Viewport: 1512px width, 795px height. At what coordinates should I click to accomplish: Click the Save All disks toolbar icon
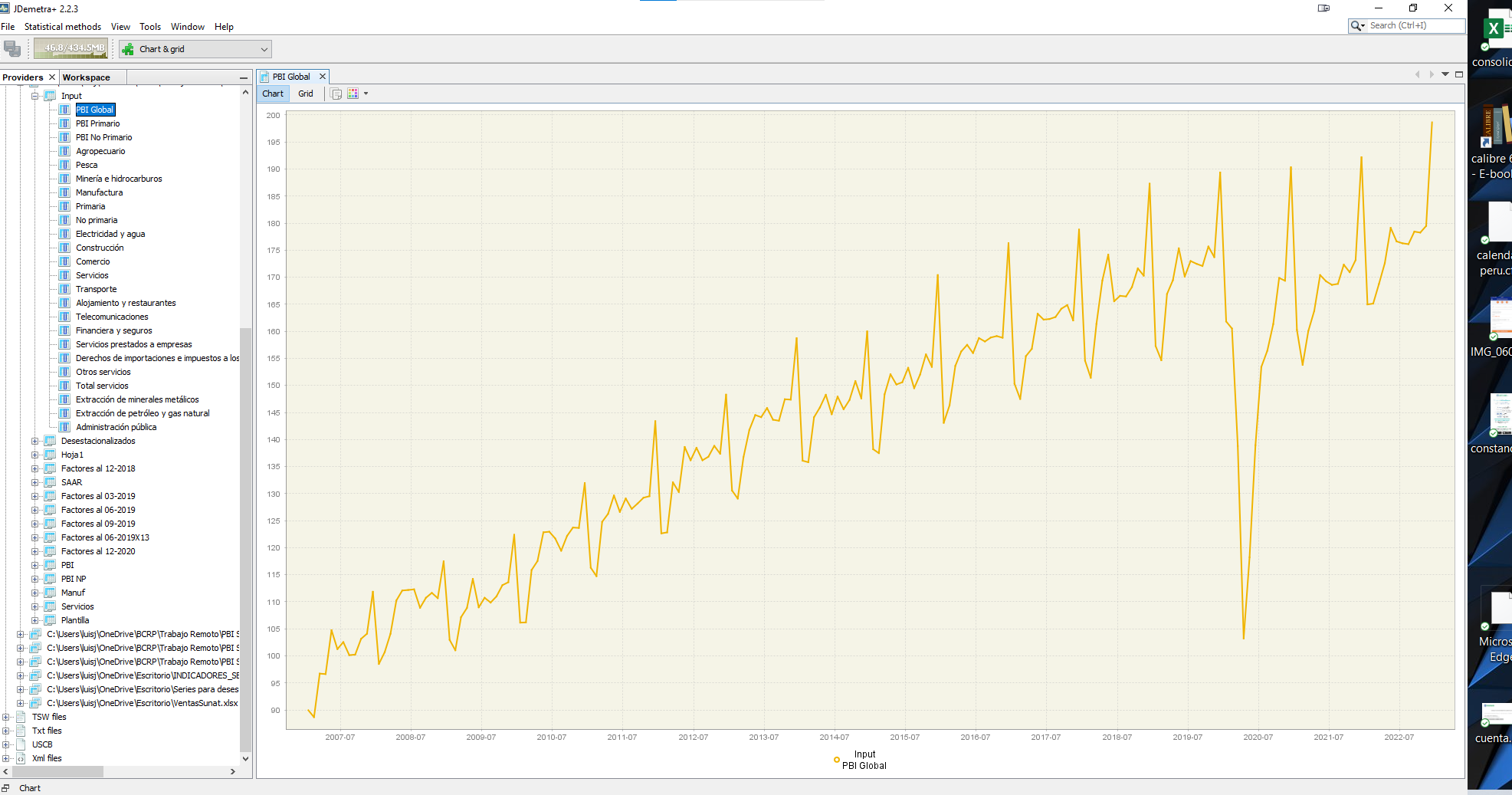coord(12,49)
